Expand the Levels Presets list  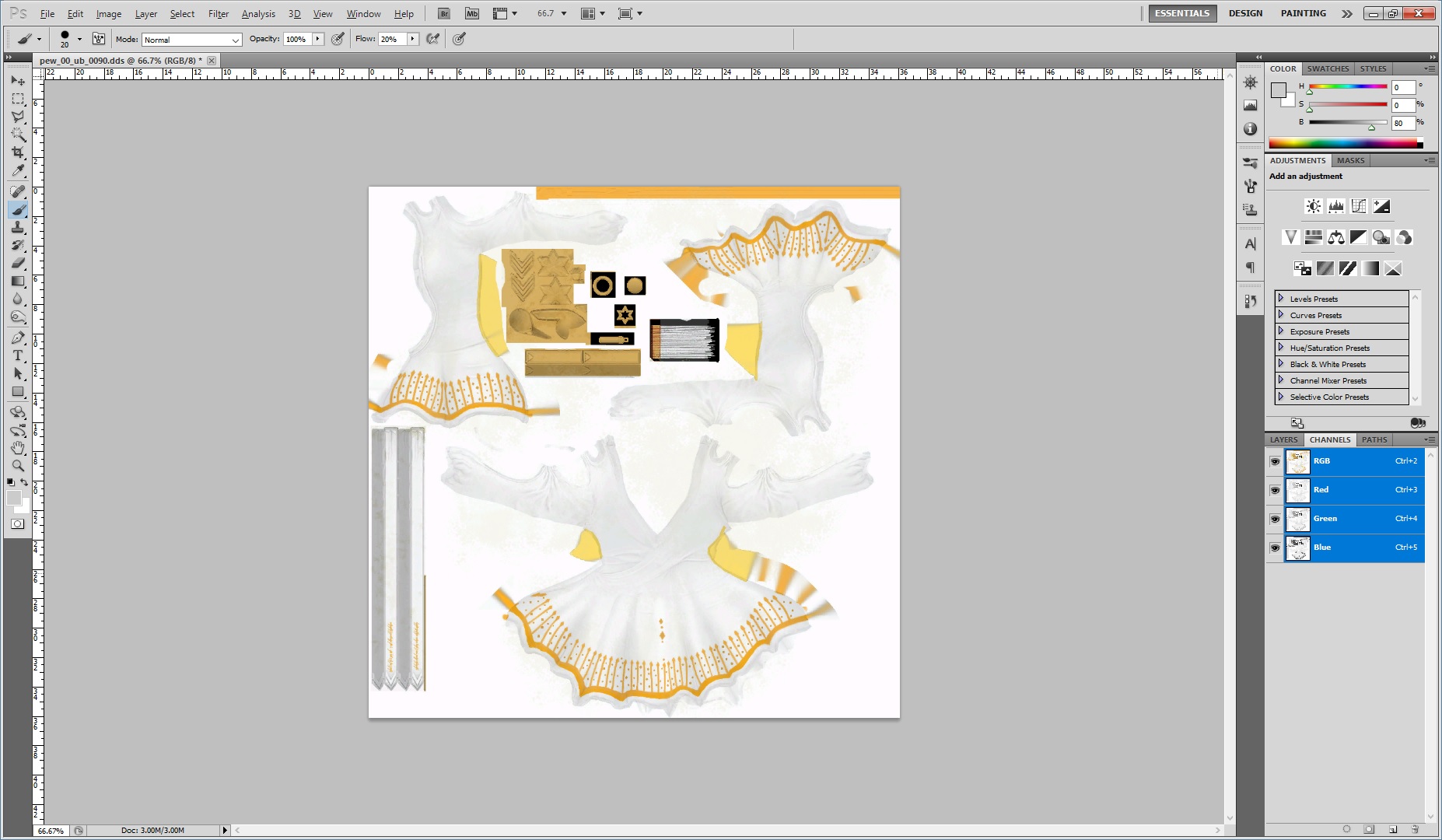pyautogui.click(x=1281, y=299)
